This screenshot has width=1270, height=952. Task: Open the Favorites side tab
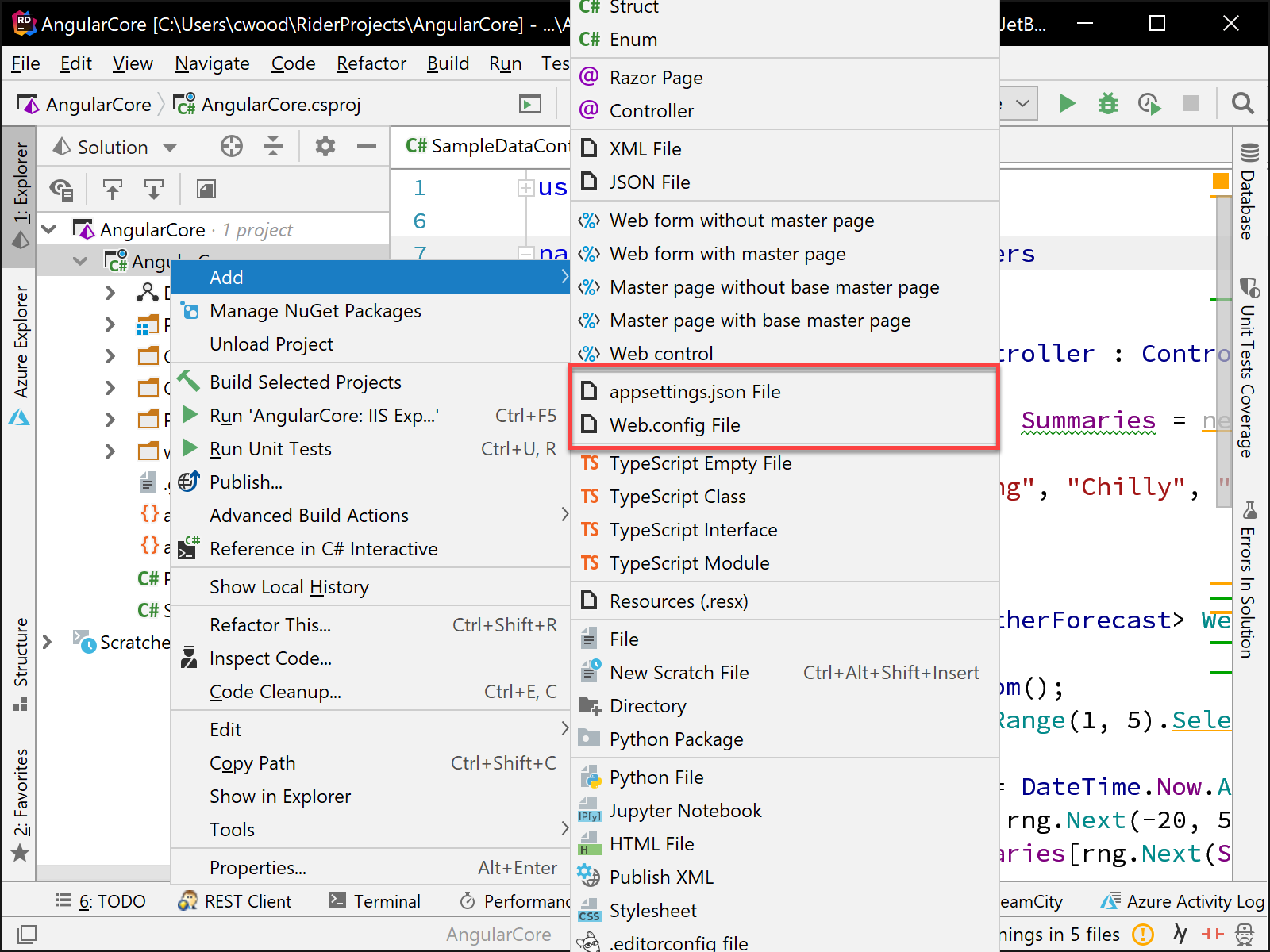(20, 805)
